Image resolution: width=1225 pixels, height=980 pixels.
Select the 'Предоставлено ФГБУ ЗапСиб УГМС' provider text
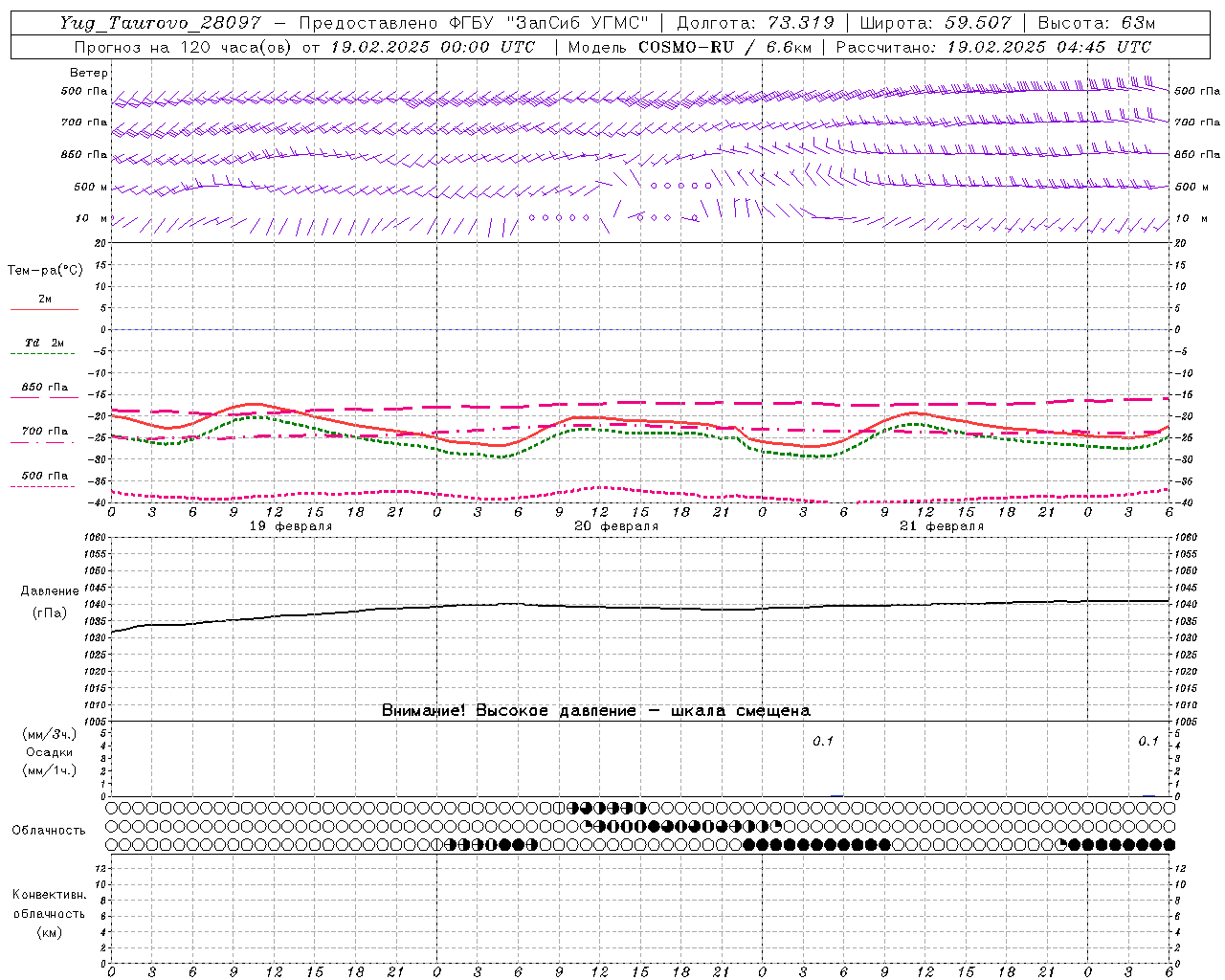[x=475, y=23]
